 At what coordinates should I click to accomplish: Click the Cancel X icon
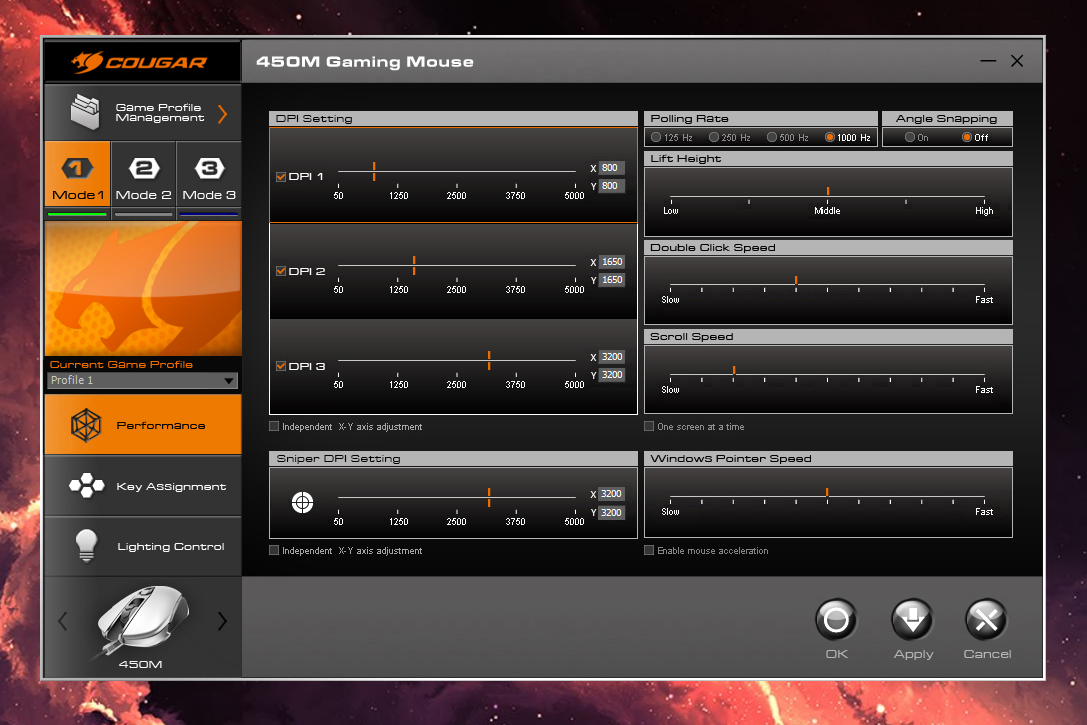(986, 620)
